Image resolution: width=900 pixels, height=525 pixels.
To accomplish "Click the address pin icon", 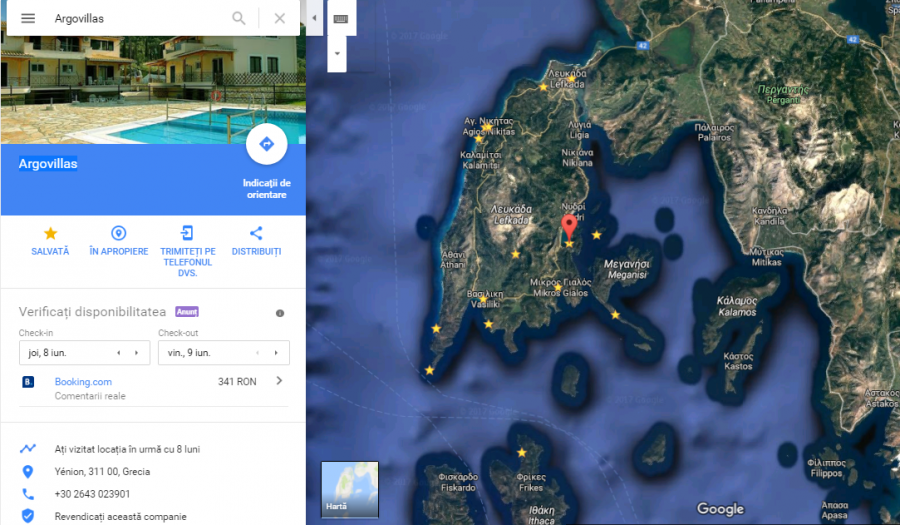I will tap(28, 472).
